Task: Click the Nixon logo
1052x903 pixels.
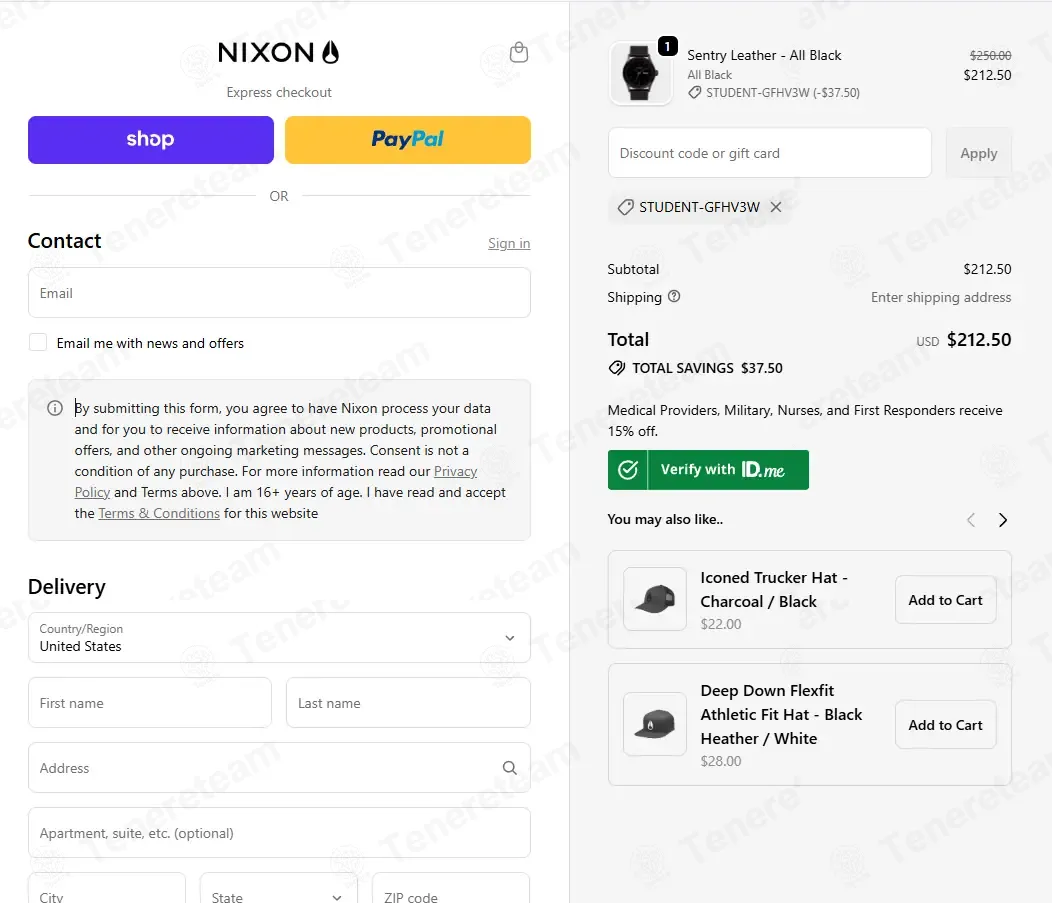Action: [x=278, y=52]
